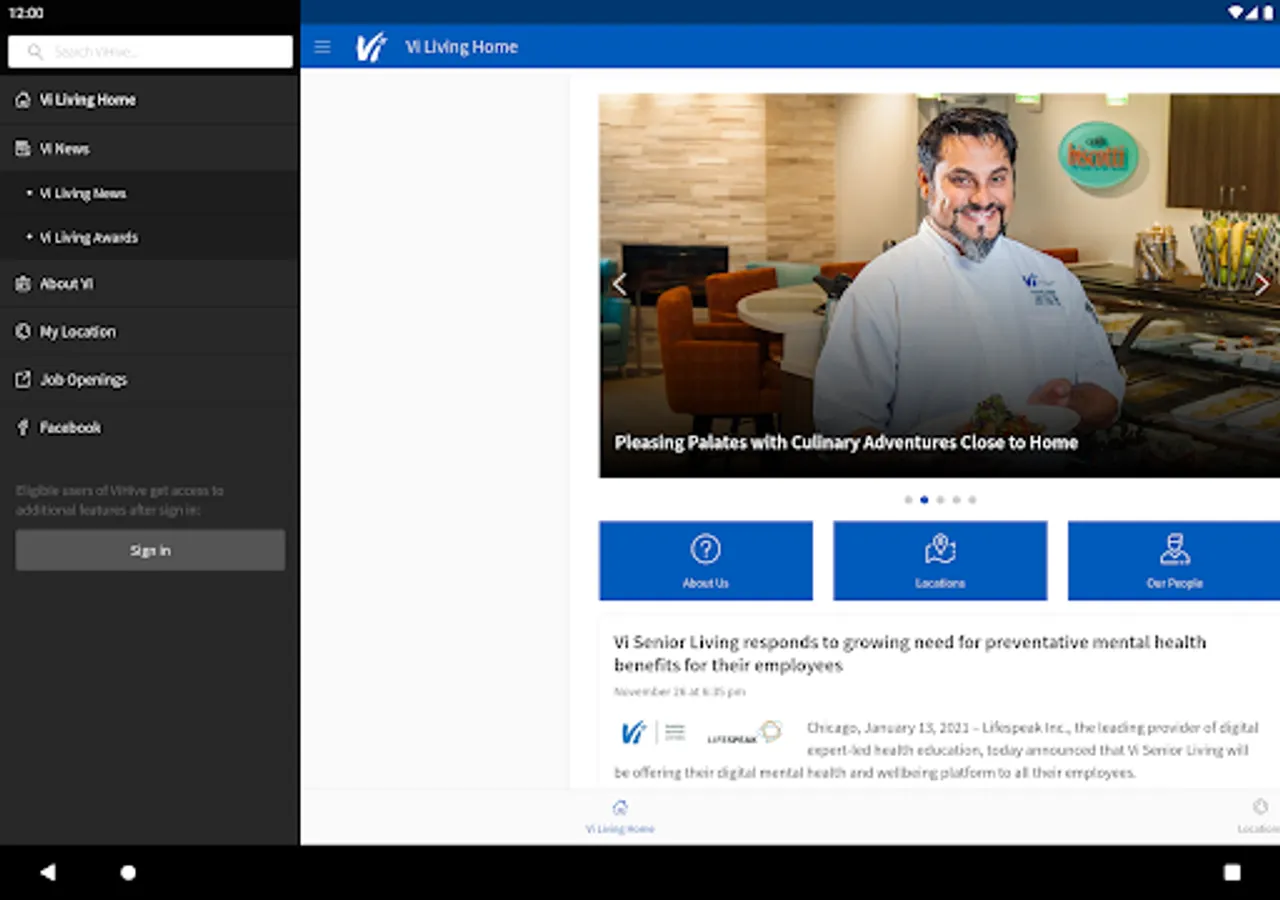
Task: Show next carousel slide
Action: click(1262, 285)
